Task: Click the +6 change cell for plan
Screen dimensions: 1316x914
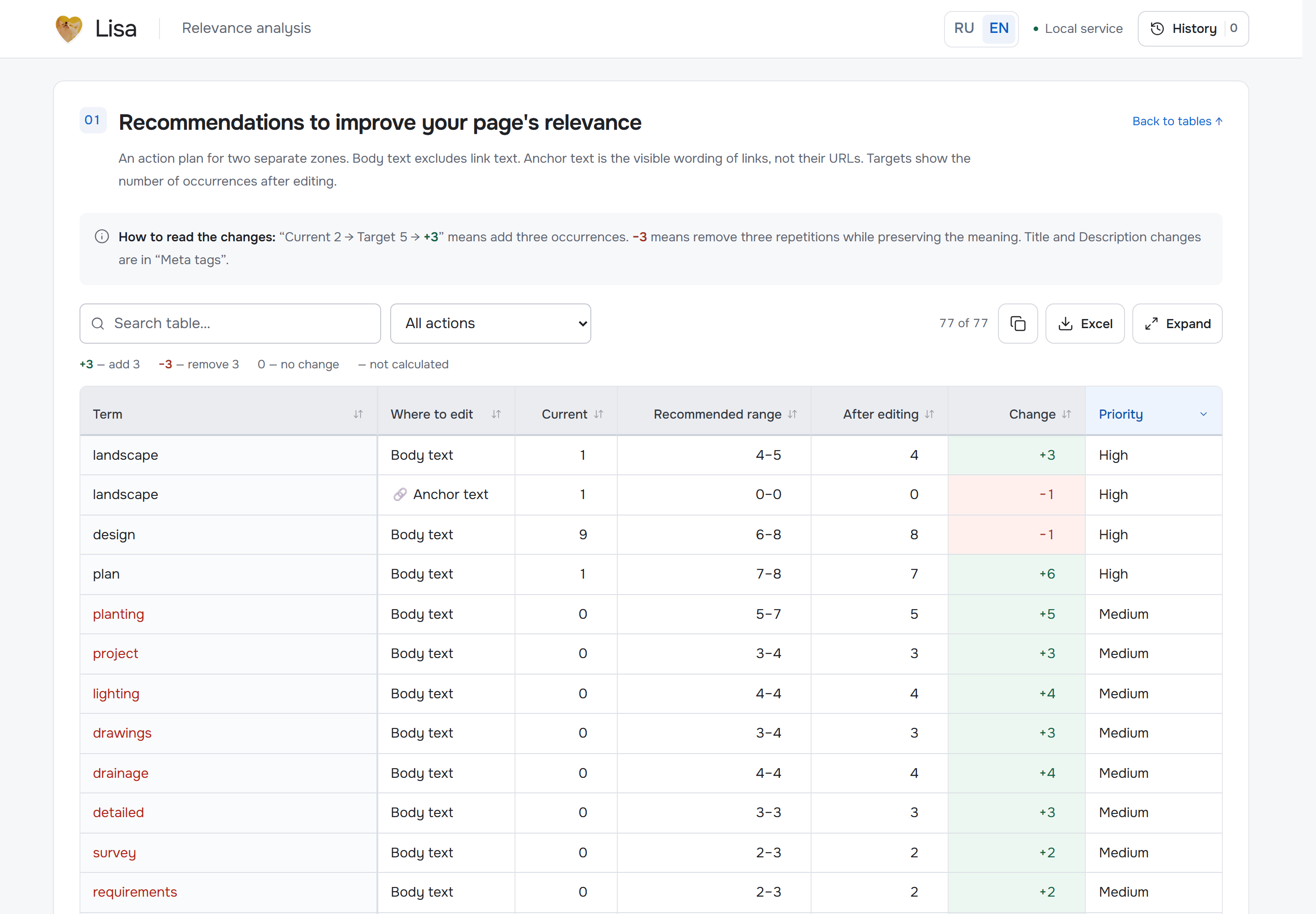Action: pyautogui.click(x=1016, y=574)
